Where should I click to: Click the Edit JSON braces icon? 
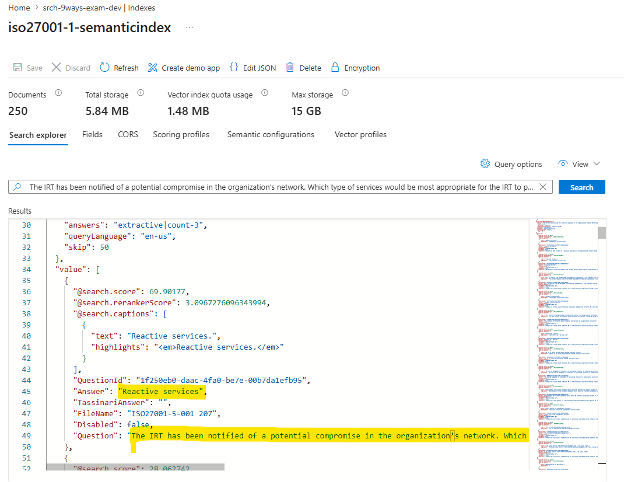pos(234,67)
